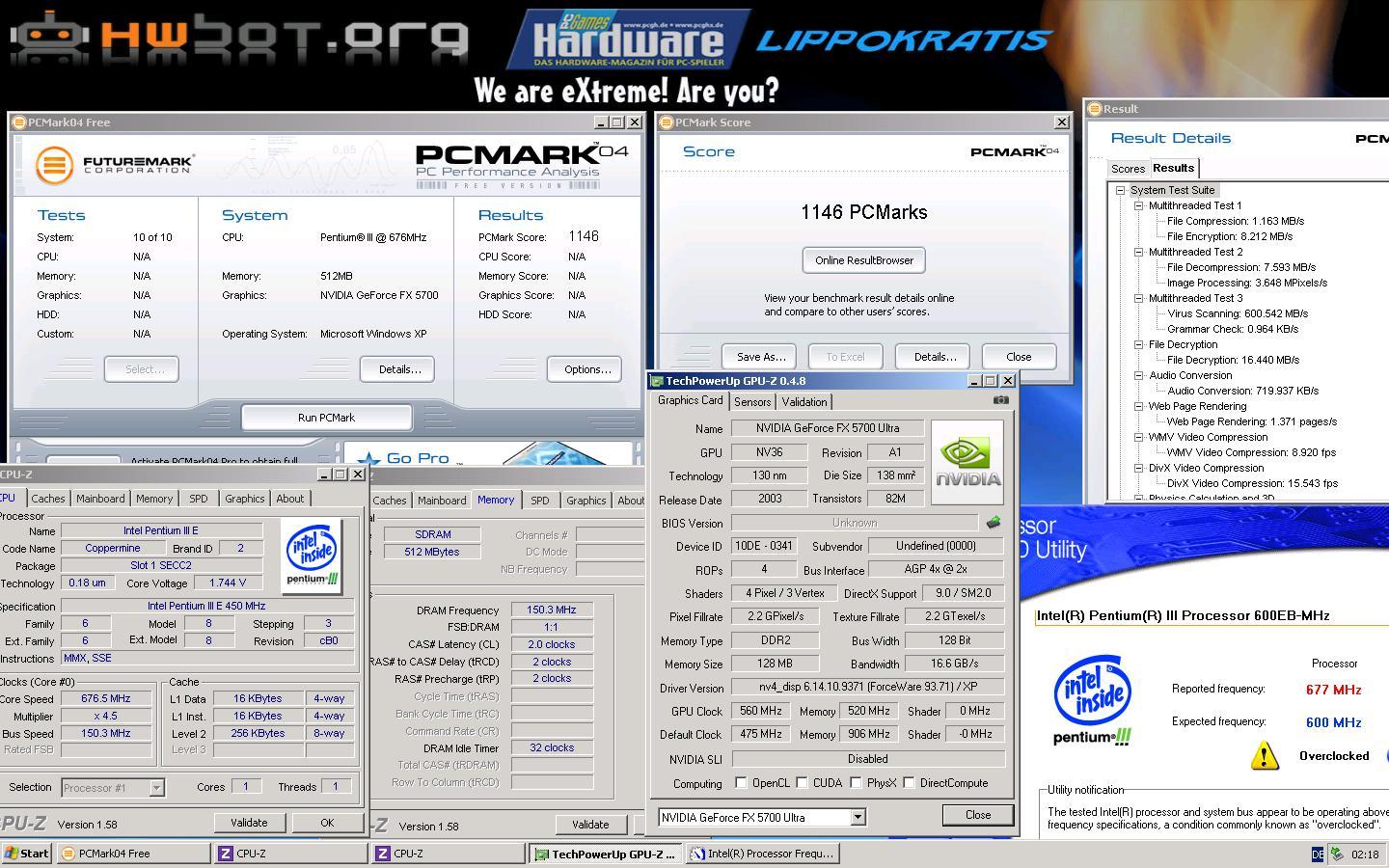Click the Run PCMark button
Image resolution: width=1389 pixels, height=868 pixels.
(x=326, y=418)
